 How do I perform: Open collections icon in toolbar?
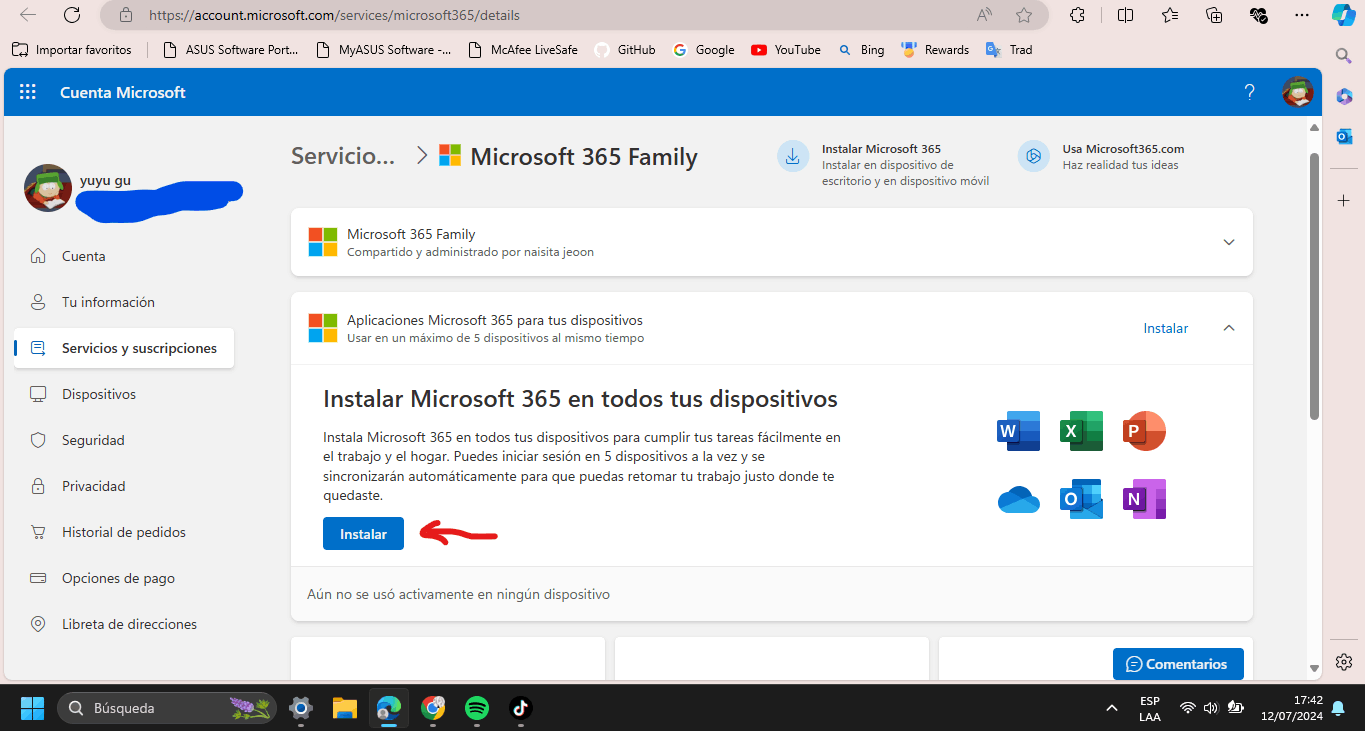pos(1214,15)
